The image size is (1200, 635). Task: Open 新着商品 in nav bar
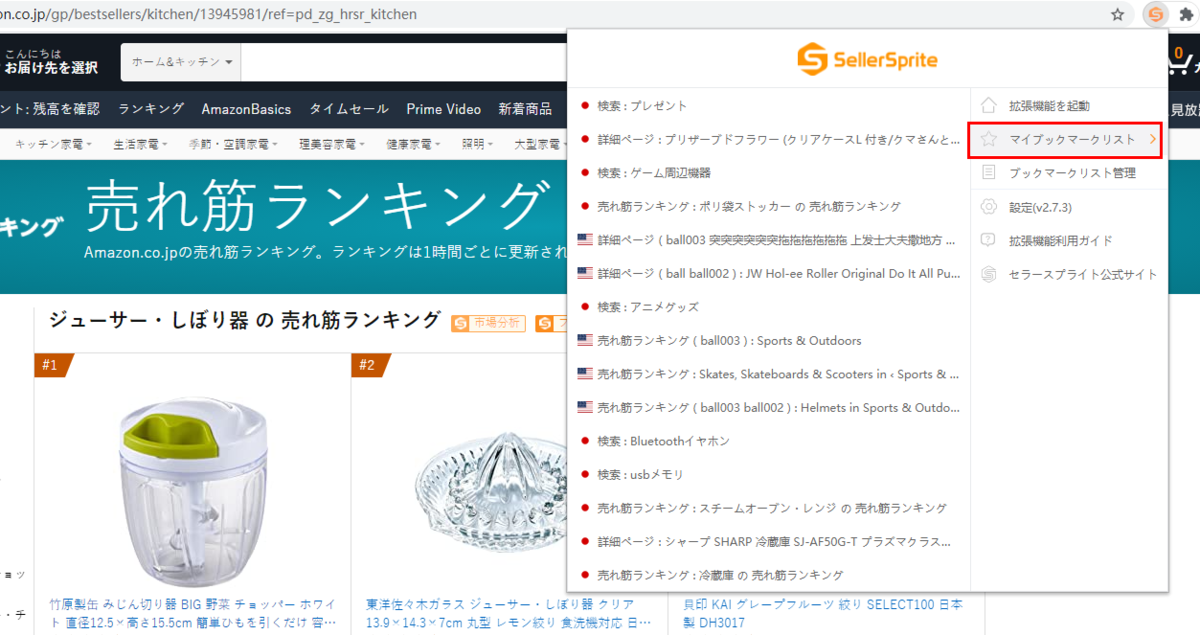tap(525, 109)
